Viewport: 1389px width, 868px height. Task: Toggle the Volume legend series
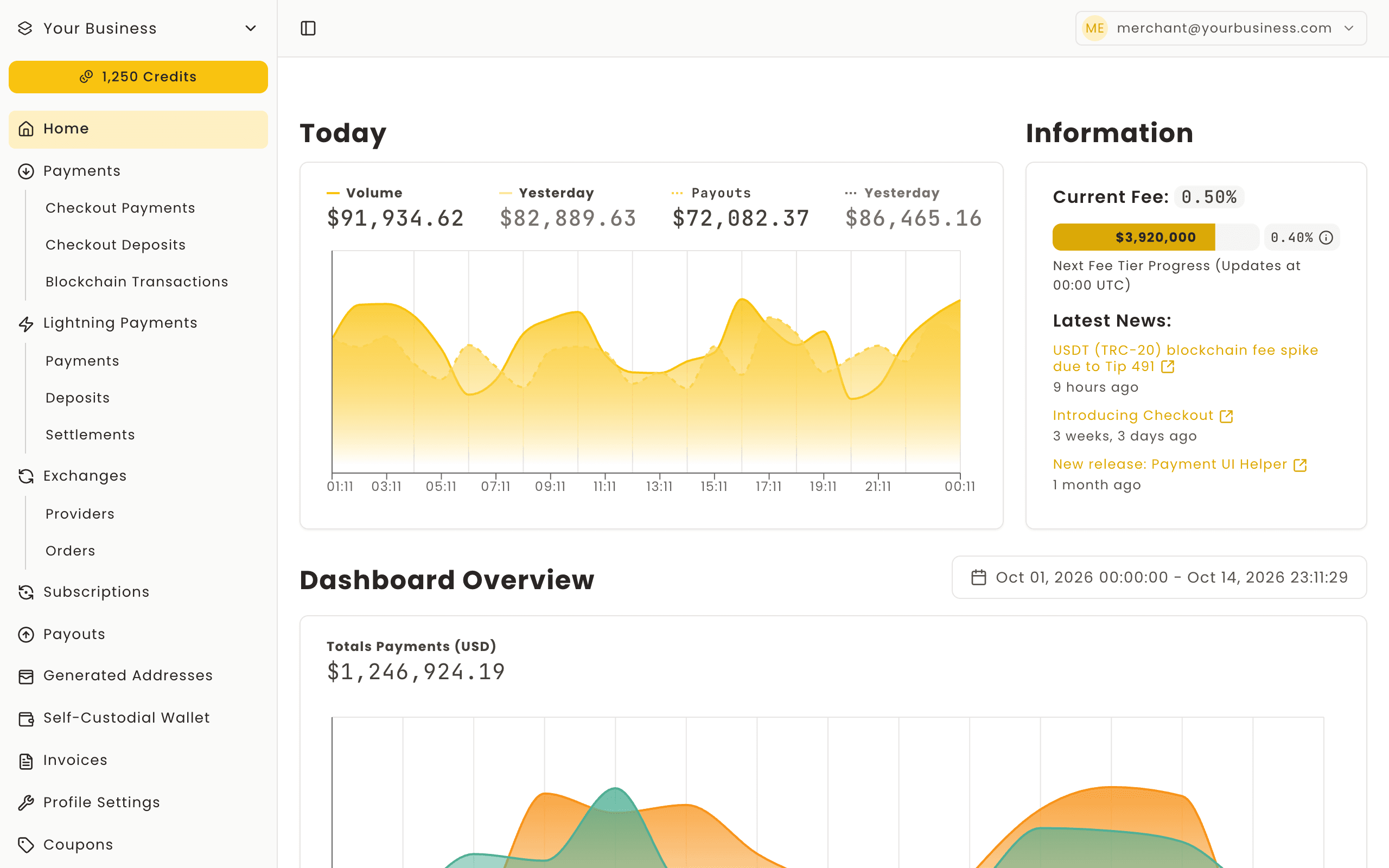(x=365, y=193)
